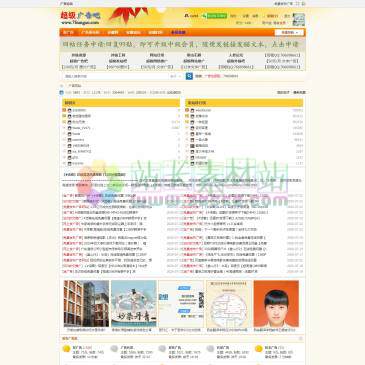Open the building photo thumbnail
The width and height of the screenshot is (365, 365).
[86, 304]
